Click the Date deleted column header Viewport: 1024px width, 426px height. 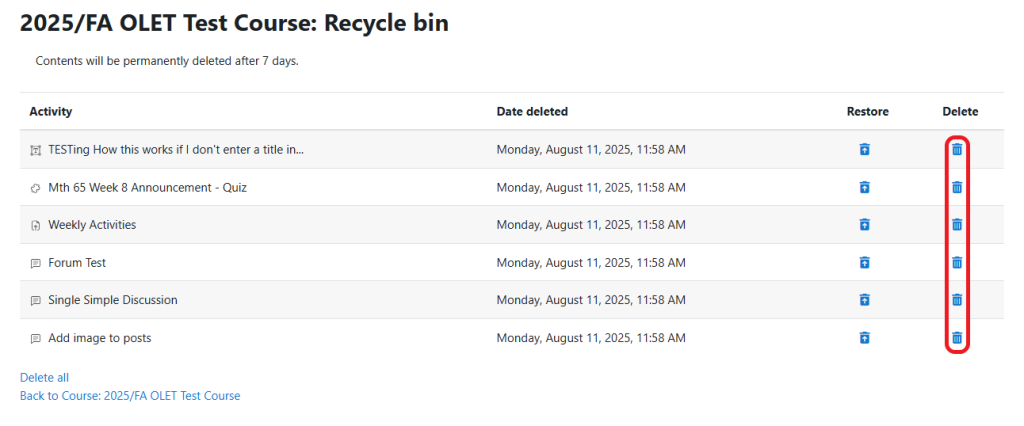coord(532,112)
